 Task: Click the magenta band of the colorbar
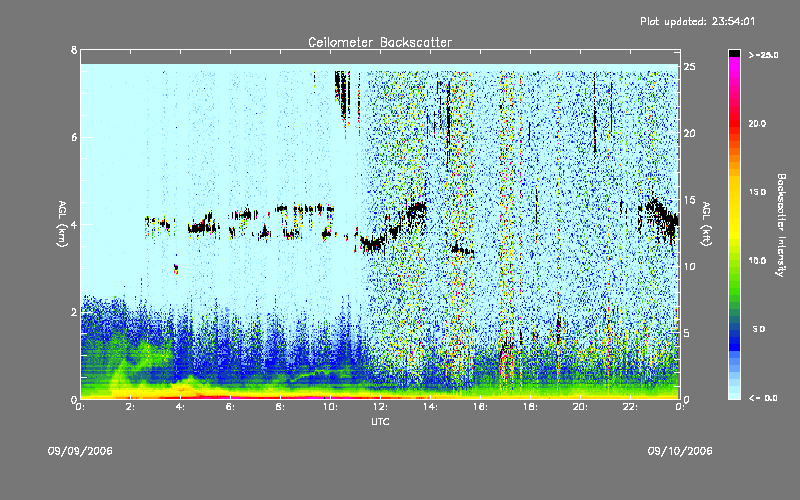point(734,65)
